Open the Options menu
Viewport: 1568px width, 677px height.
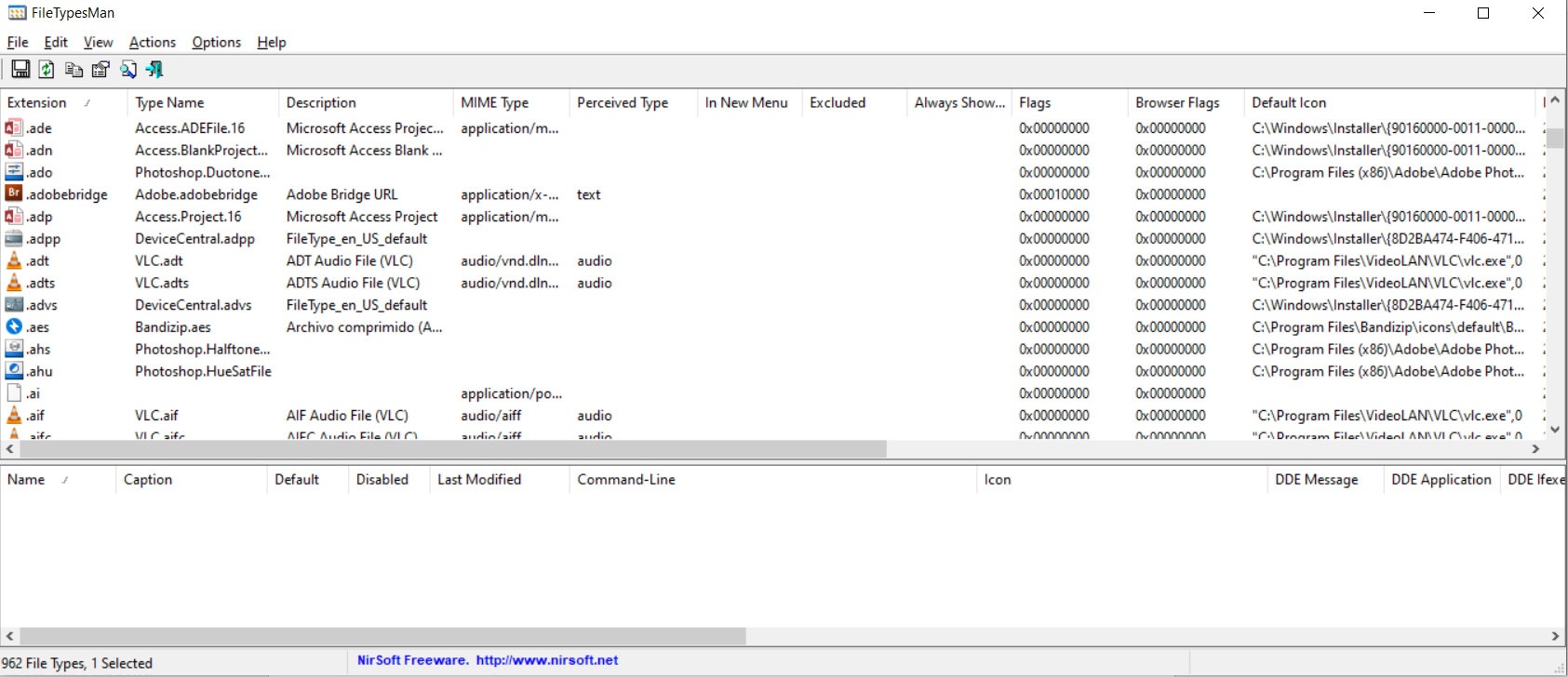217,42
